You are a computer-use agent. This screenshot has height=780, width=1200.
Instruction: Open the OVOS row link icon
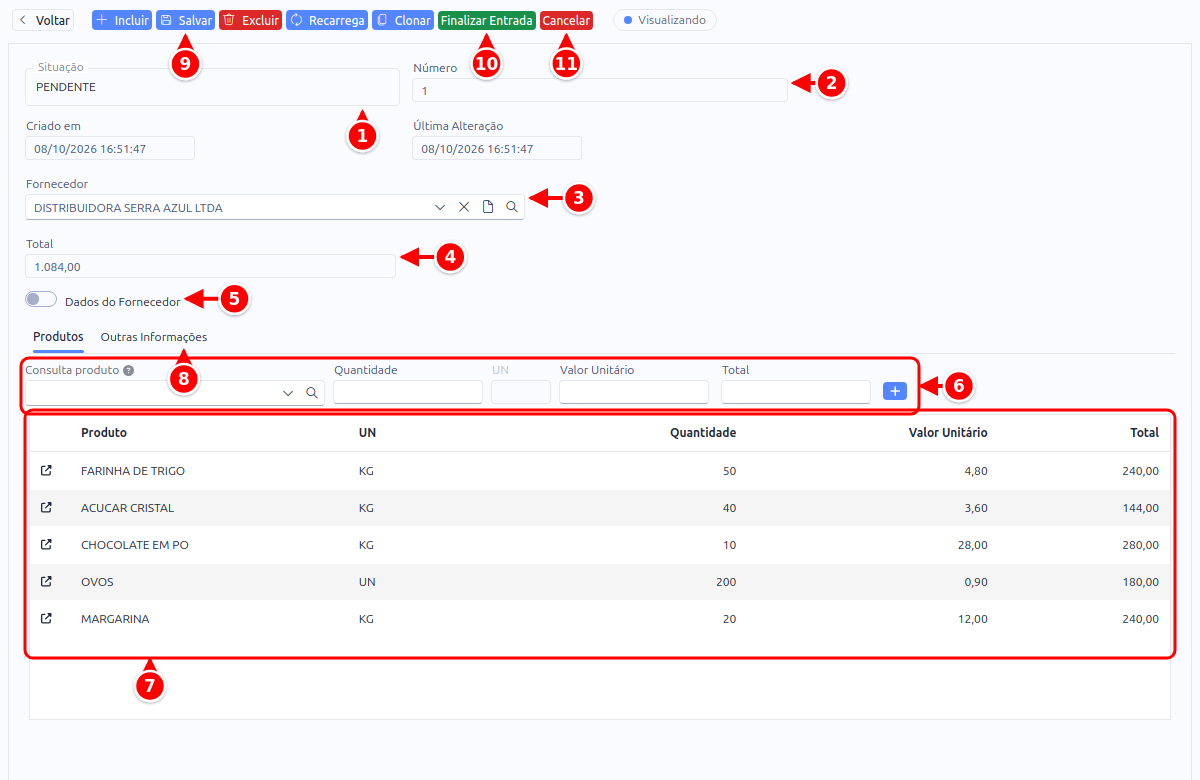click(46, 581)
